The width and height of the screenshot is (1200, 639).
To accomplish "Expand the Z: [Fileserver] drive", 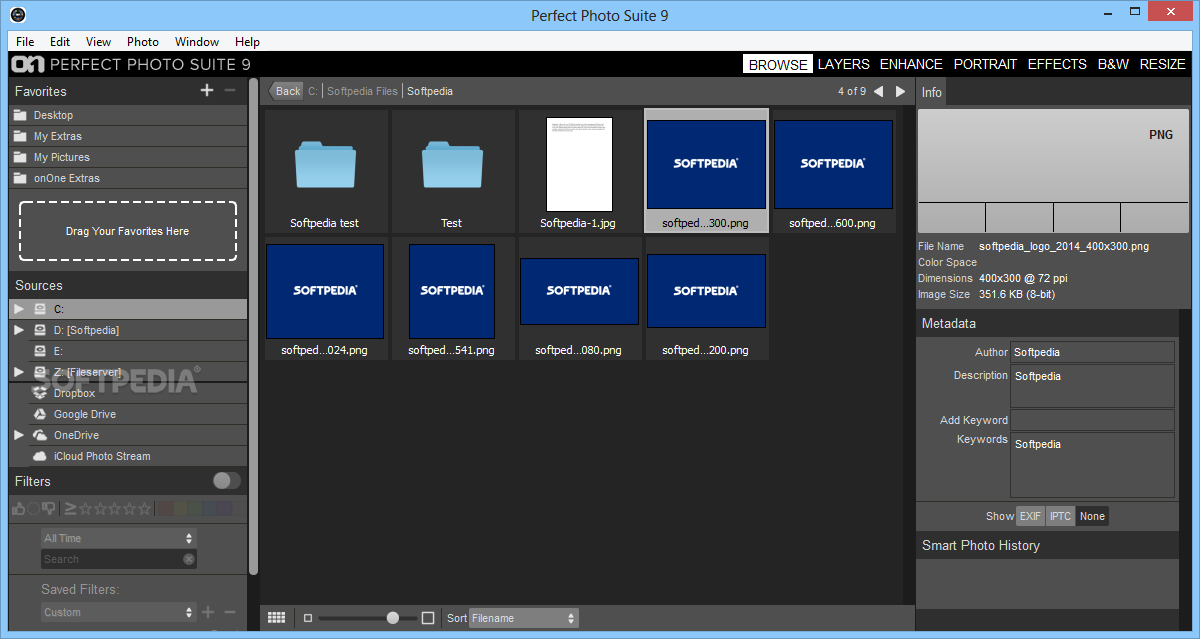I will (x=18, y=372).
